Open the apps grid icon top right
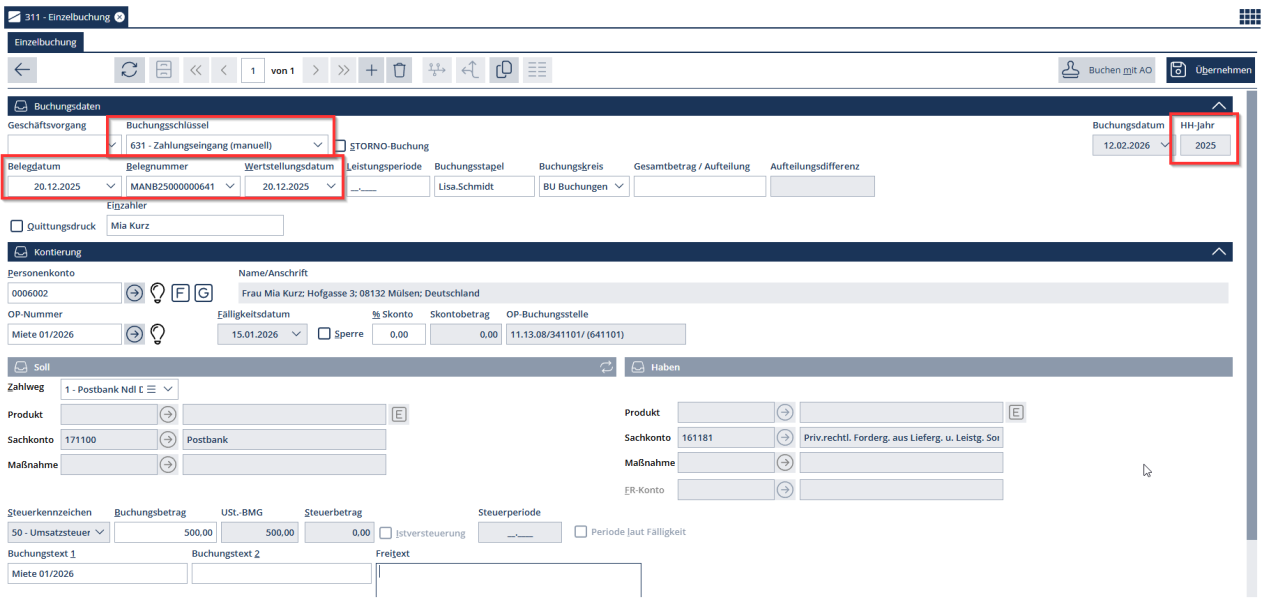 pyautogui.click(x=1249, y=16)
